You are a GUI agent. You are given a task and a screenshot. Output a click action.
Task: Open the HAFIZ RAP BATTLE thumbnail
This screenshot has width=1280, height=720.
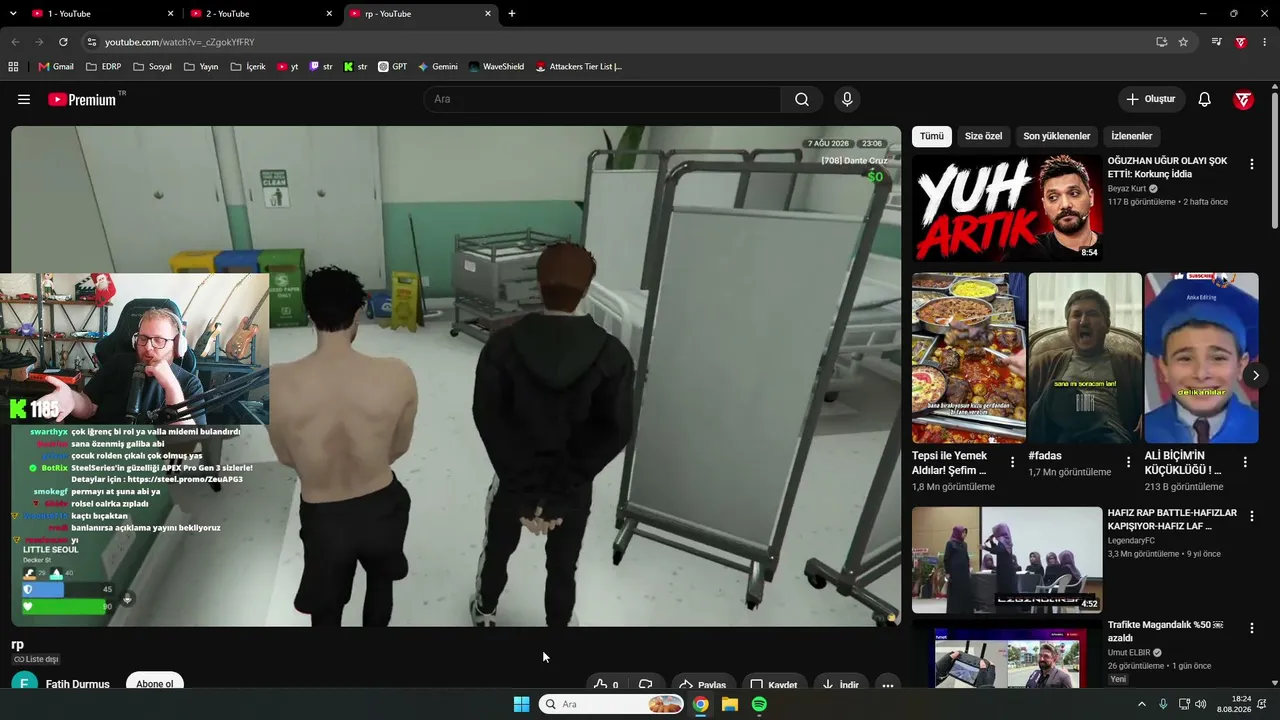pyautogui.click(x=1007, y=560)
